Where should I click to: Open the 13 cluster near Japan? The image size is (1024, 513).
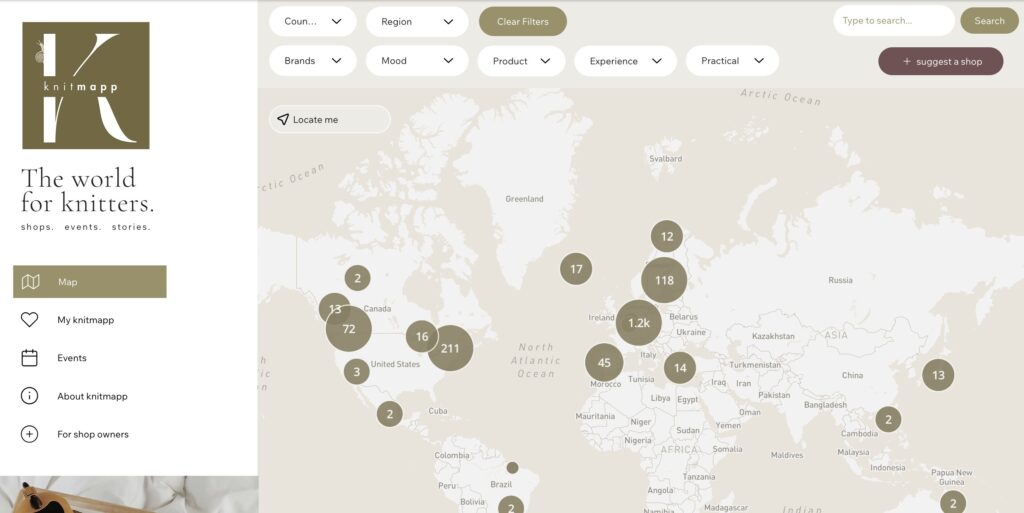938,375
